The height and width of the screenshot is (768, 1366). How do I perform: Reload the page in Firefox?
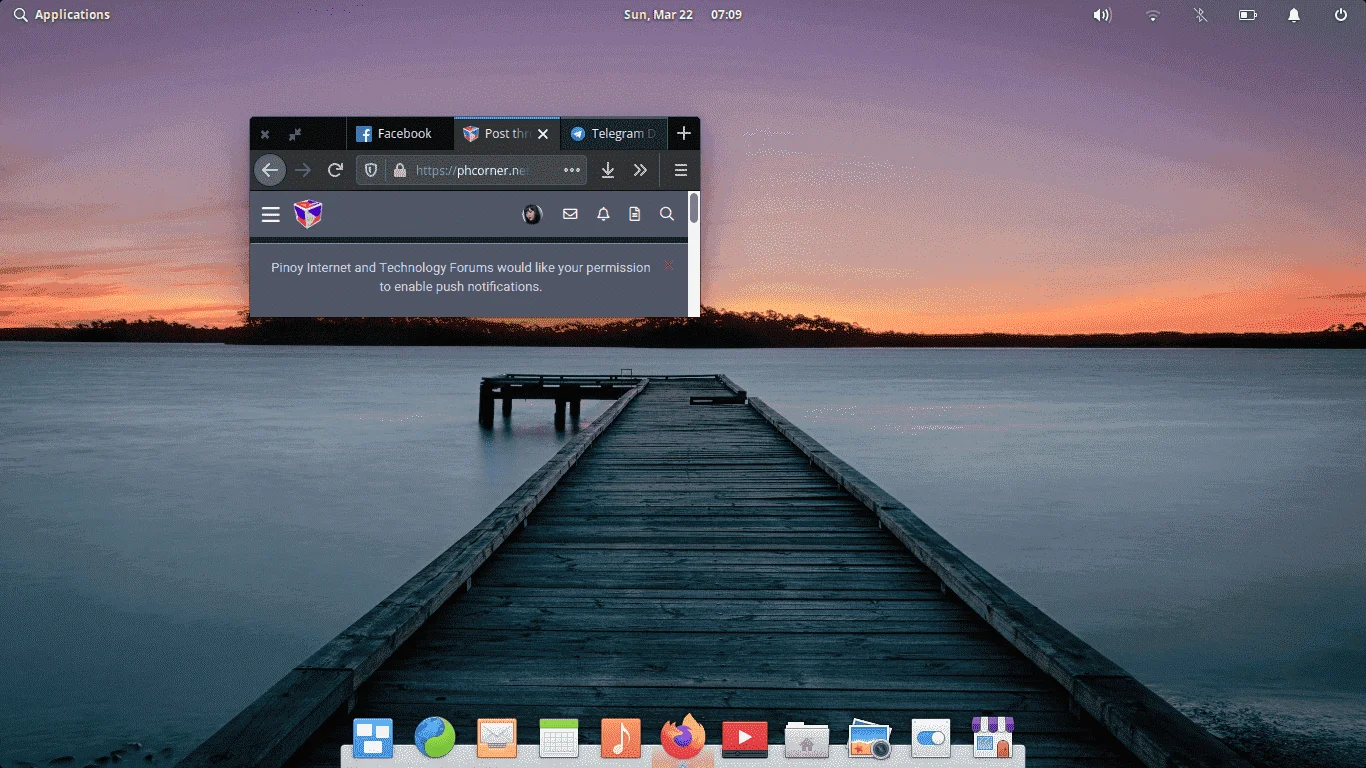coord(336,170)
